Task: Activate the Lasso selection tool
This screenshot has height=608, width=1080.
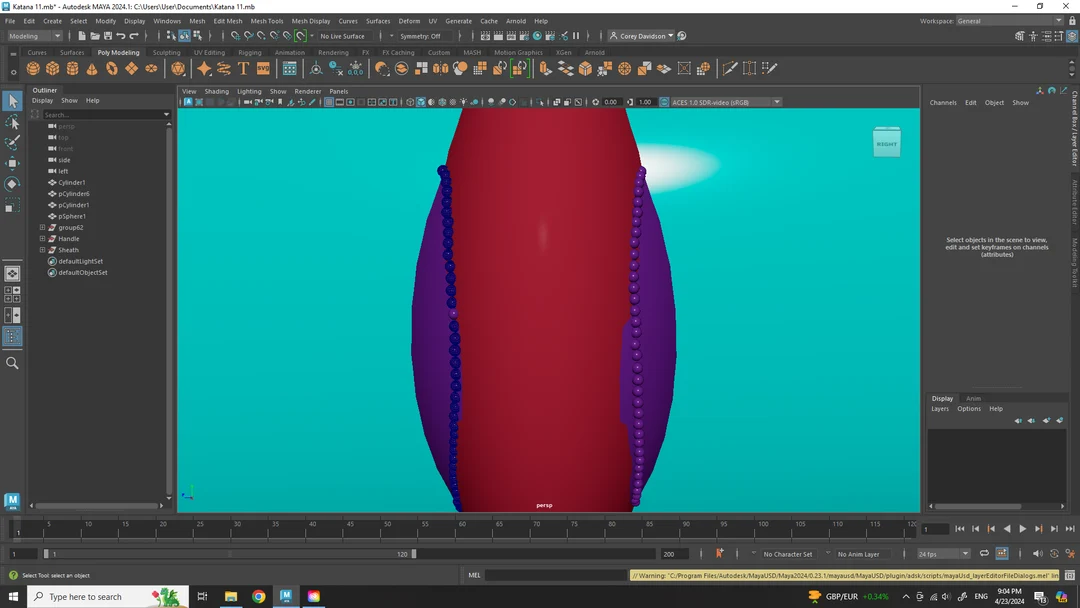Action: tap(13, 121)
